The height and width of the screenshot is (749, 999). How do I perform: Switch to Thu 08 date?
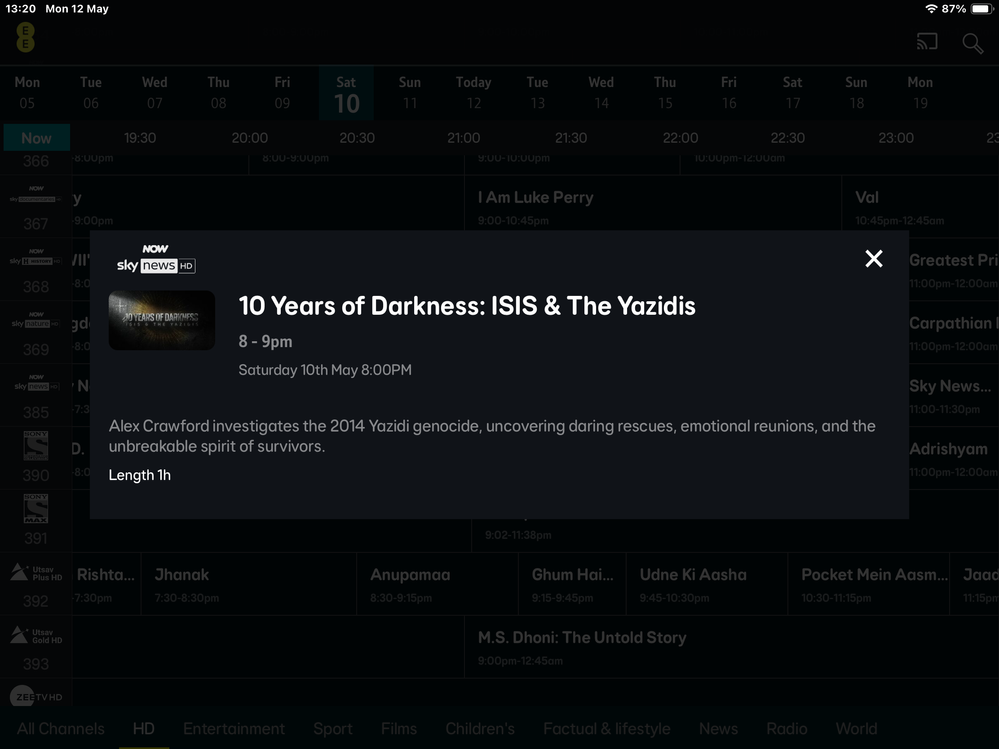219,92
